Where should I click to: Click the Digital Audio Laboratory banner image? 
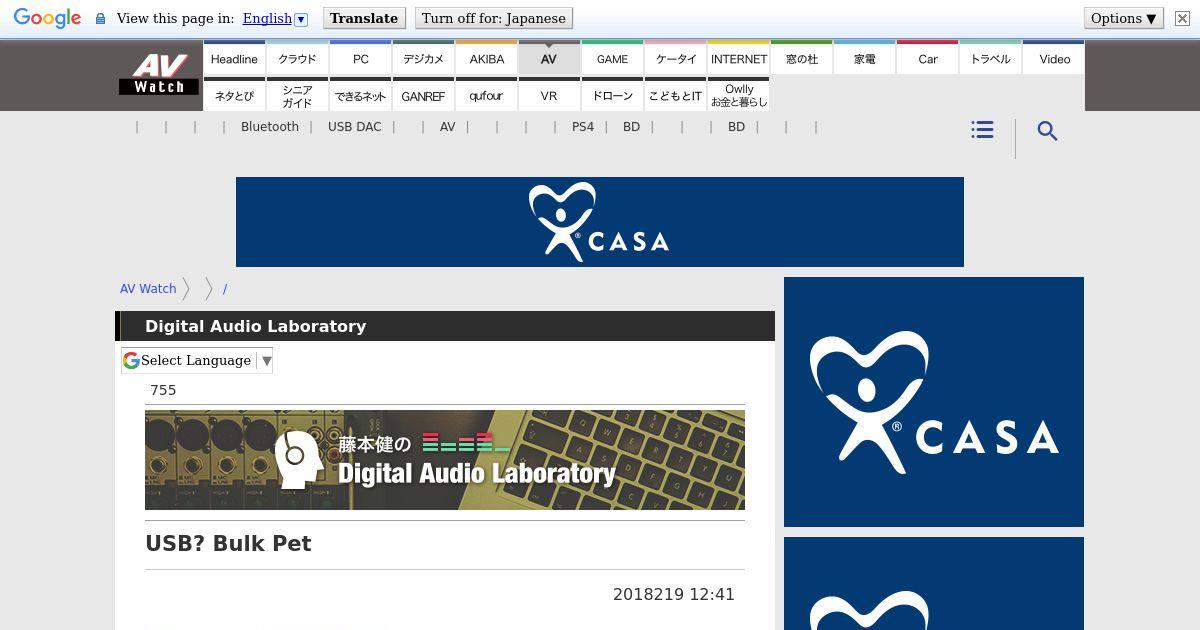tap(445, 460)
